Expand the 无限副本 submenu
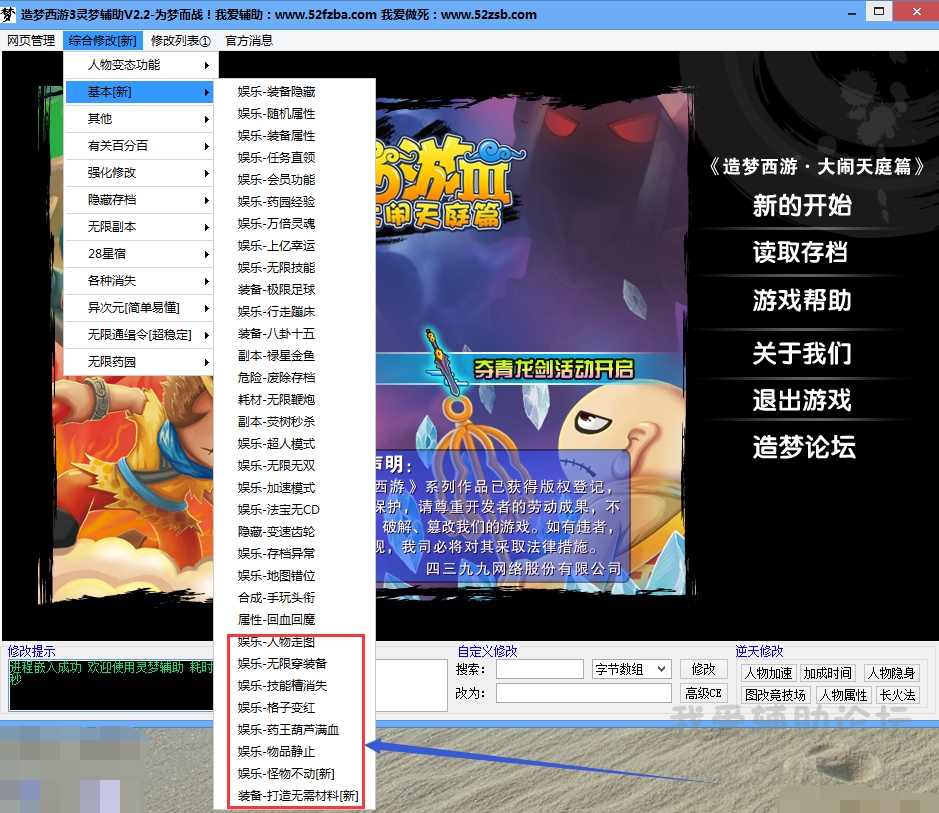The width and height of the screenshot is (939, 813). [x=140, y=227]
